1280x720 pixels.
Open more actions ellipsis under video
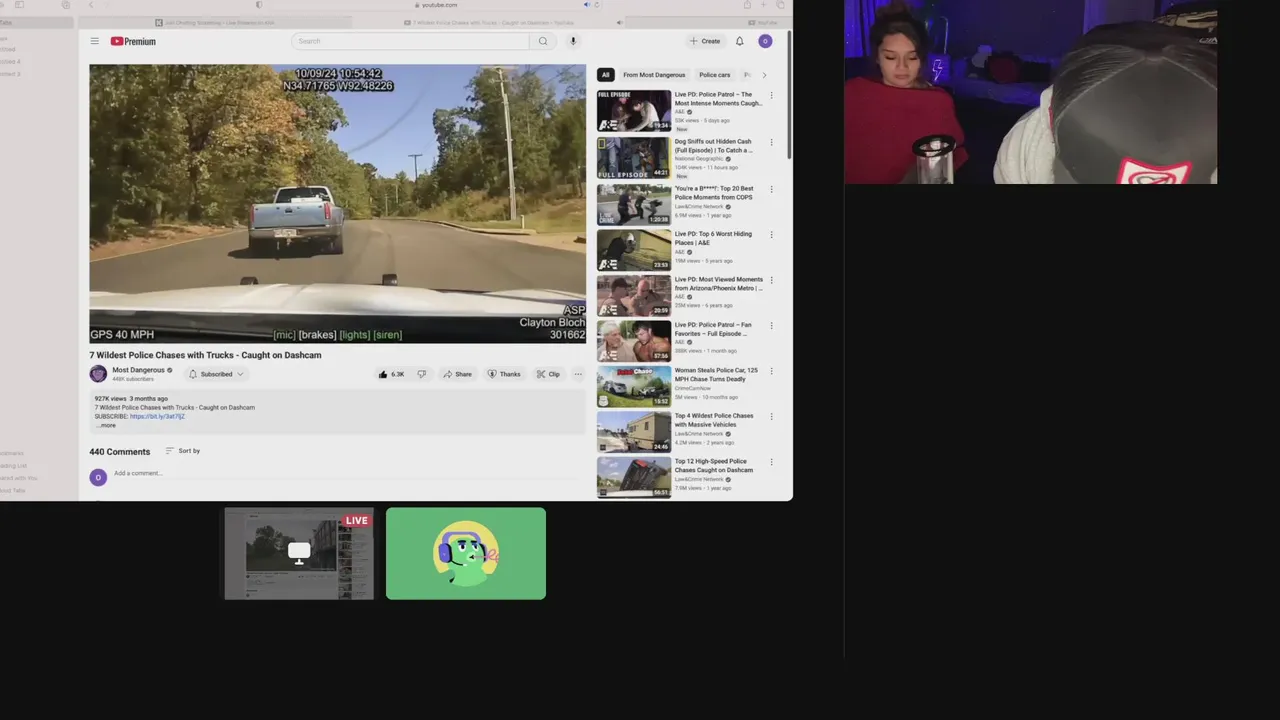click(577, 374)
